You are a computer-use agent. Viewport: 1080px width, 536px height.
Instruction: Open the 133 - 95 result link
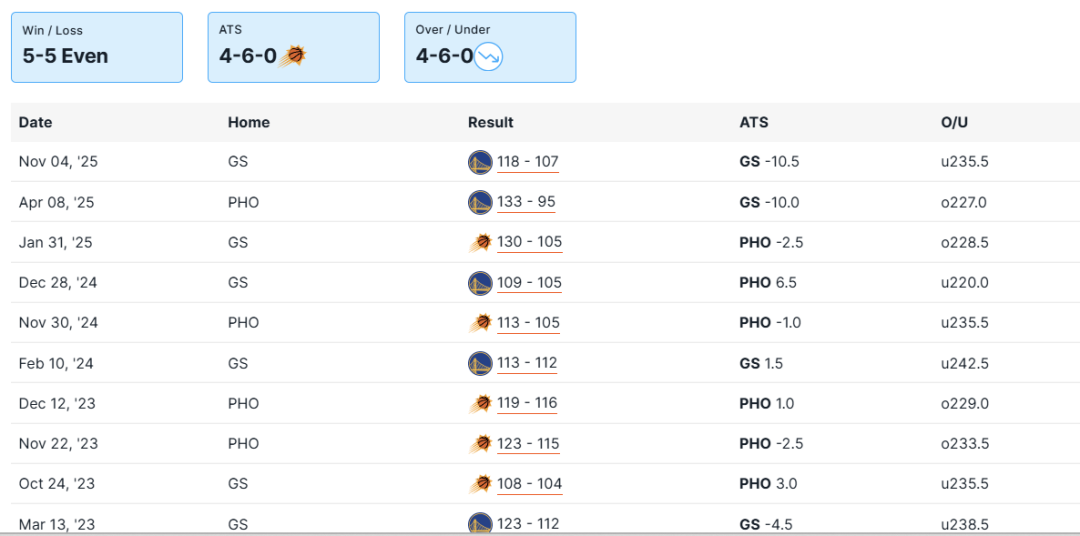[526, 202]
